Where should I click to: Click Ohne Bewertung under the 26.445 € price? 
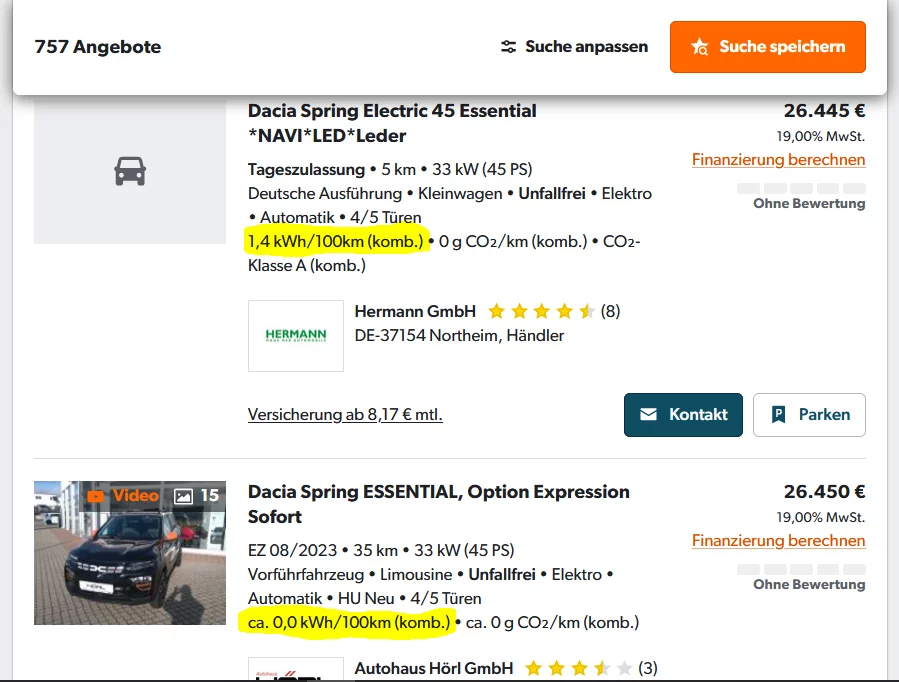click(809, 203)
